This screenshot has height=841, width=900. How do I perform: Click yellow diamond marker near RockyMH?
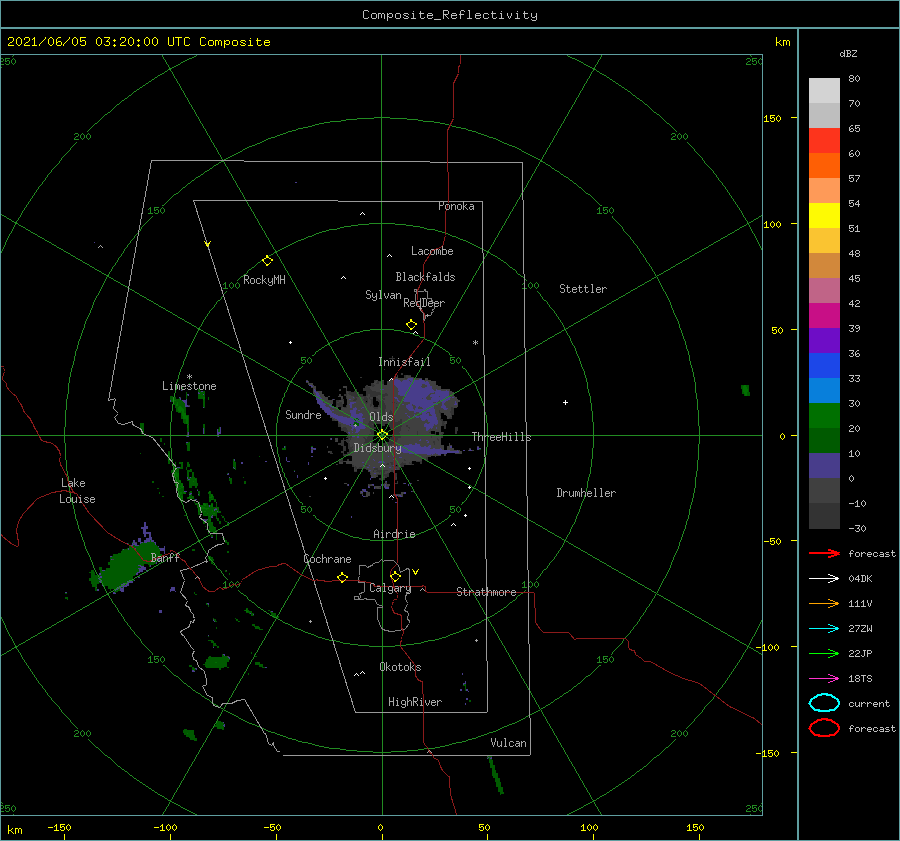(x=267, y=261)
